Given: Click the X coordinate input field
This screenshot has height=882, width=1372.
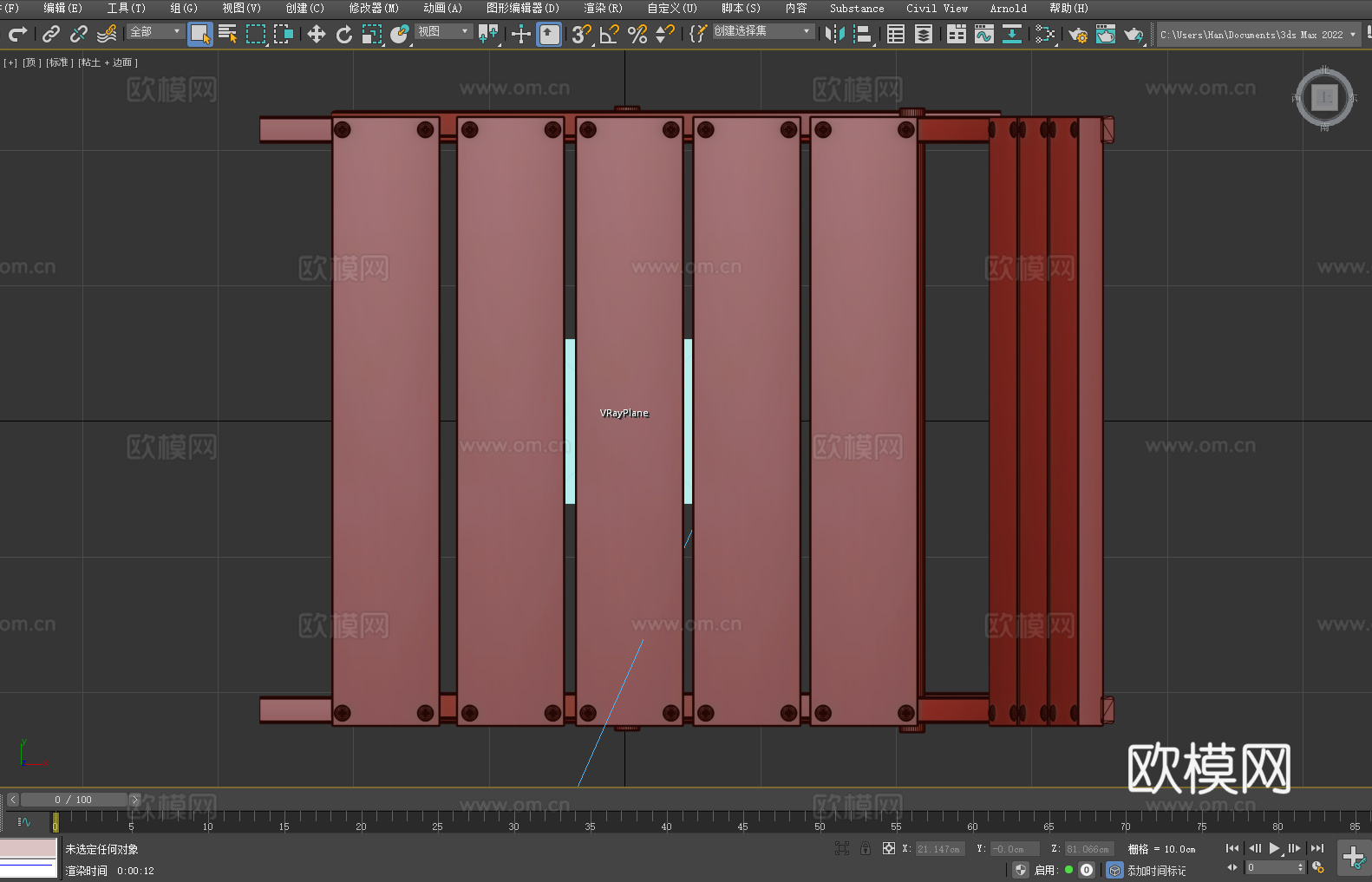Looking at the screenshot, I should coord(939,849).
